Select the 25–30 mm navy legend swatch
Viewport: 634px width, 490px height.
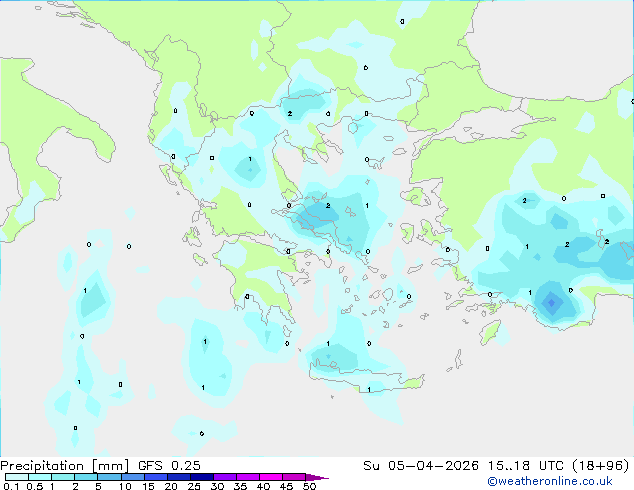[202, 477]
